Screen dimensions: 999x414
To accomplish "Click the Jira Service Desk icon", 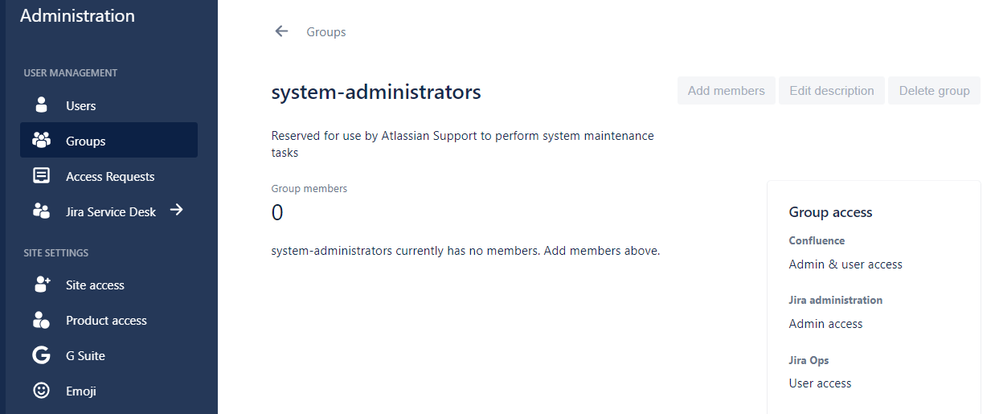I will tap(41, 211).
